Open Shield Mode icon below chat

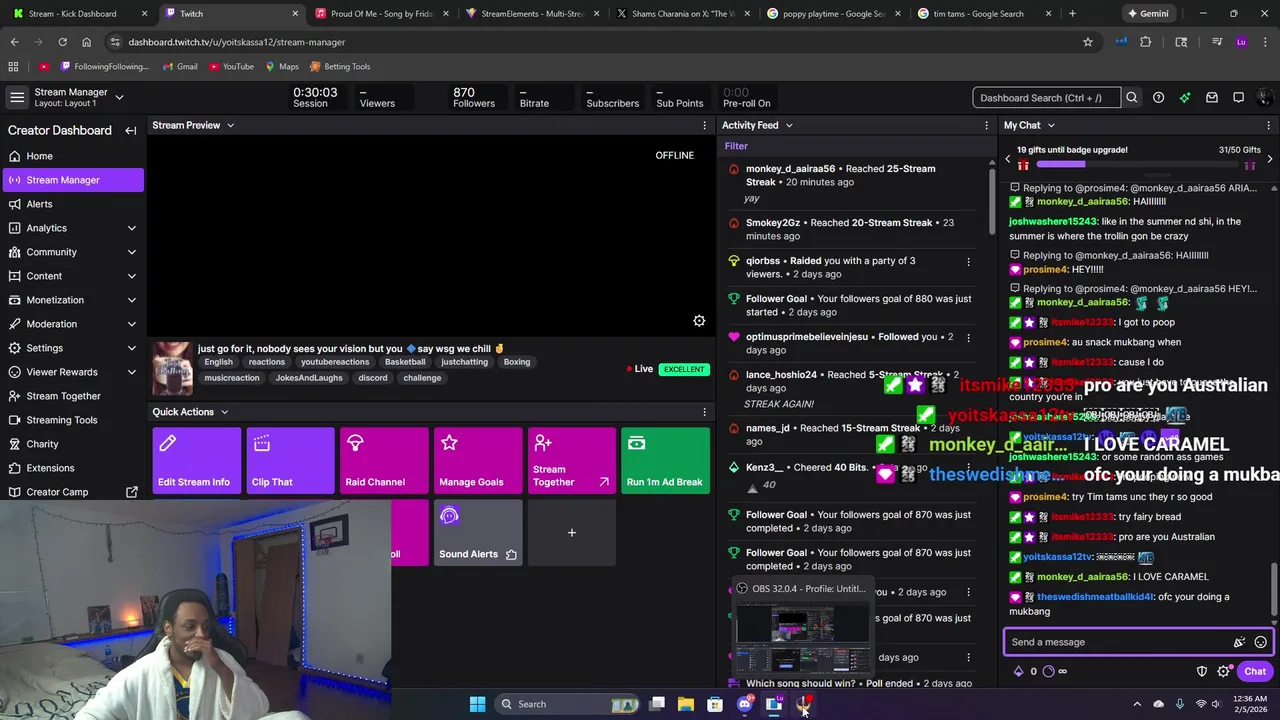[1202, 671]
